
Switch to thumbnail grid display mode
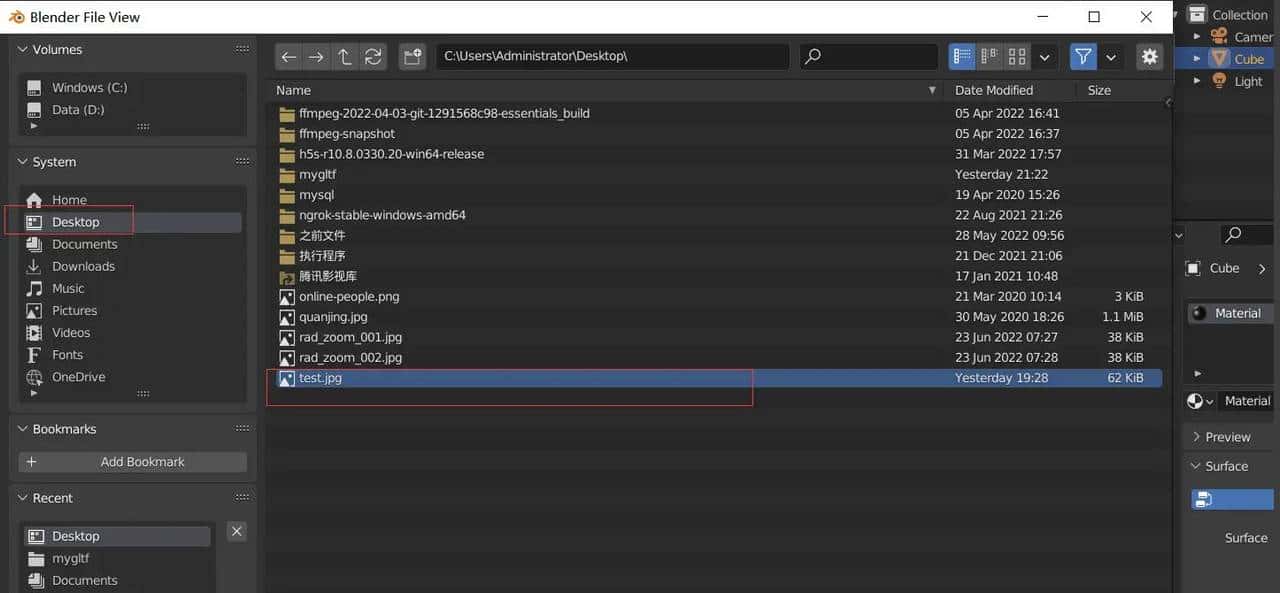click(x=1017, y=56)
